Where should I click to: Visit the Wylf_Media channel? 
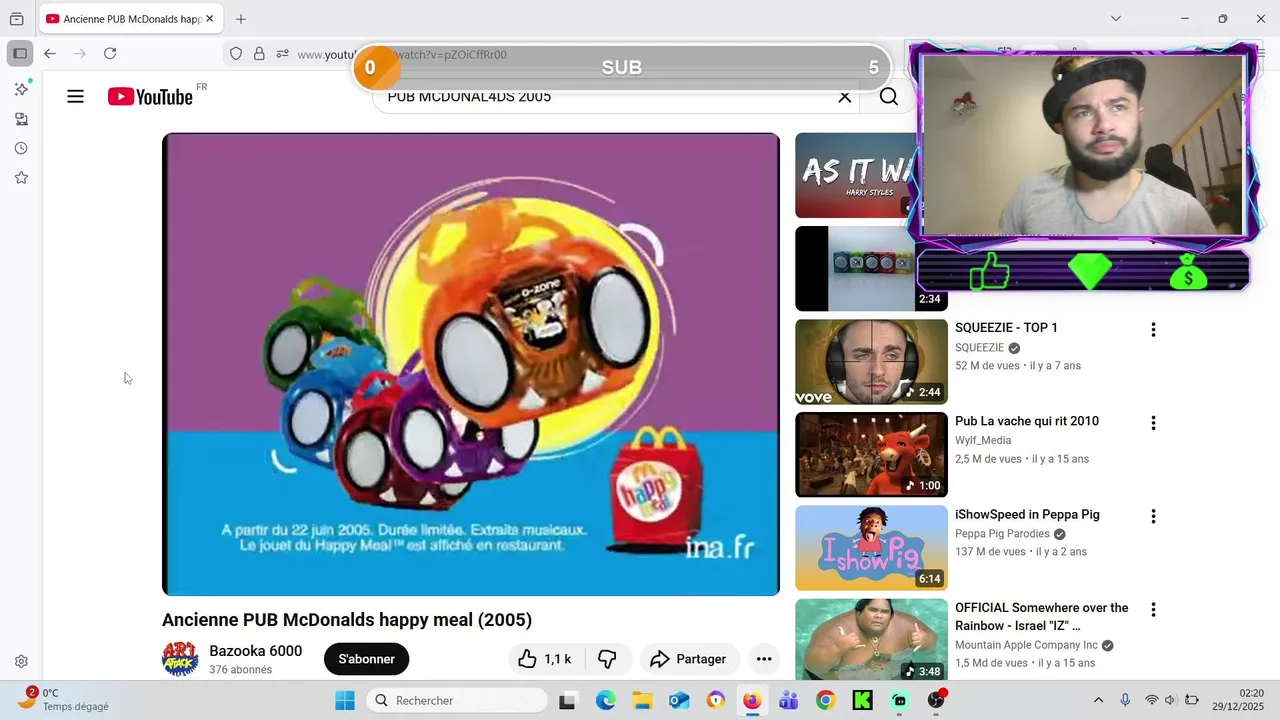point(983,440)
